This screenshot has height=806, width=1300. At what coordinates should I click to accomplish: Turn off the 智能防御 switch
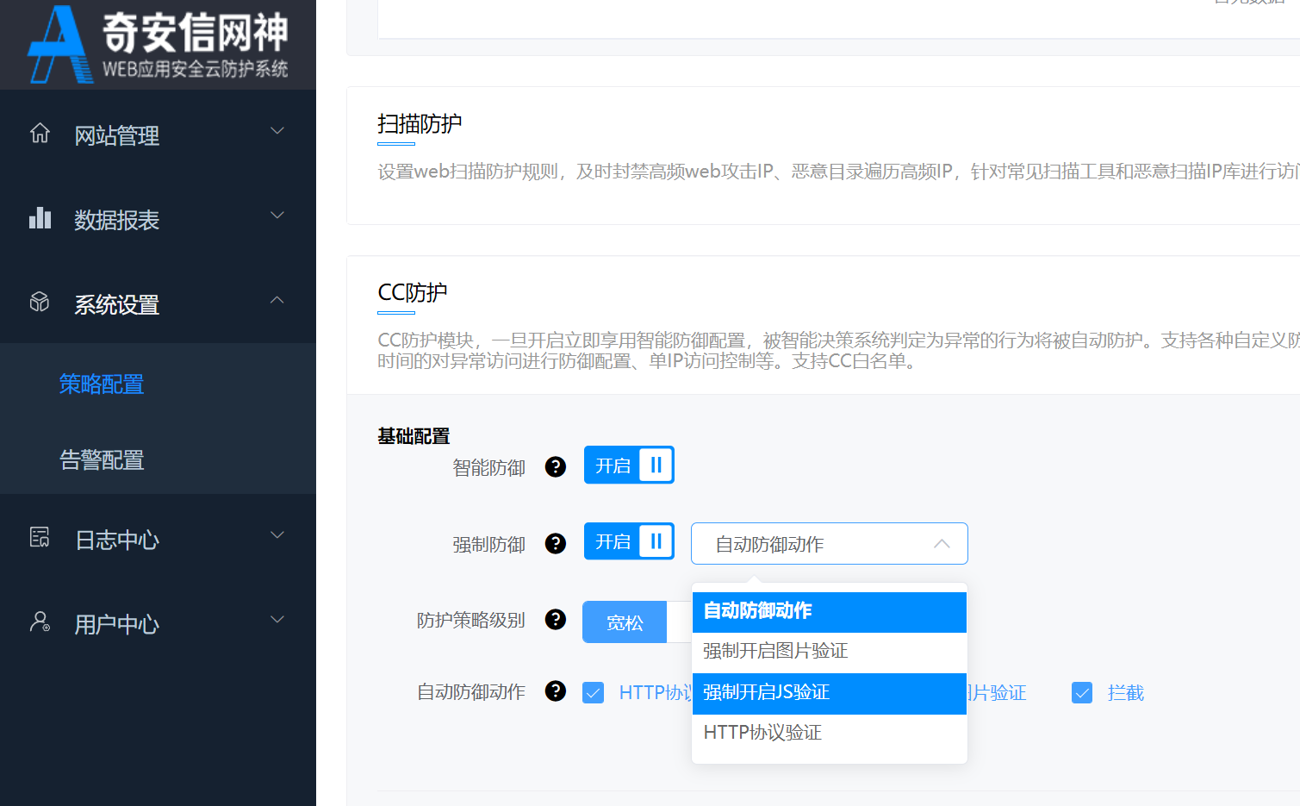(629, 466)
